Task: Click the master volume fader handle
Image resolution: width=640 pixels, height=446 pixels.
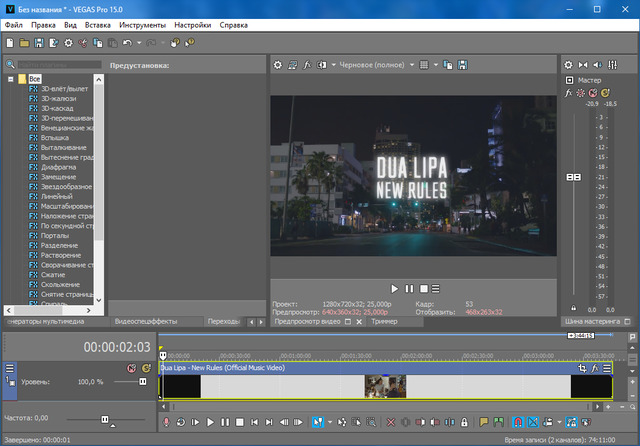Action: pyautogui.click(x=573, y=178)
